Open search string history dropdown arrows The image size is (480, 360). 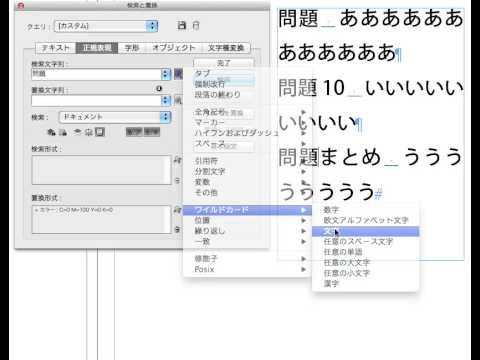pyautogui.click(x=166, y=74)
